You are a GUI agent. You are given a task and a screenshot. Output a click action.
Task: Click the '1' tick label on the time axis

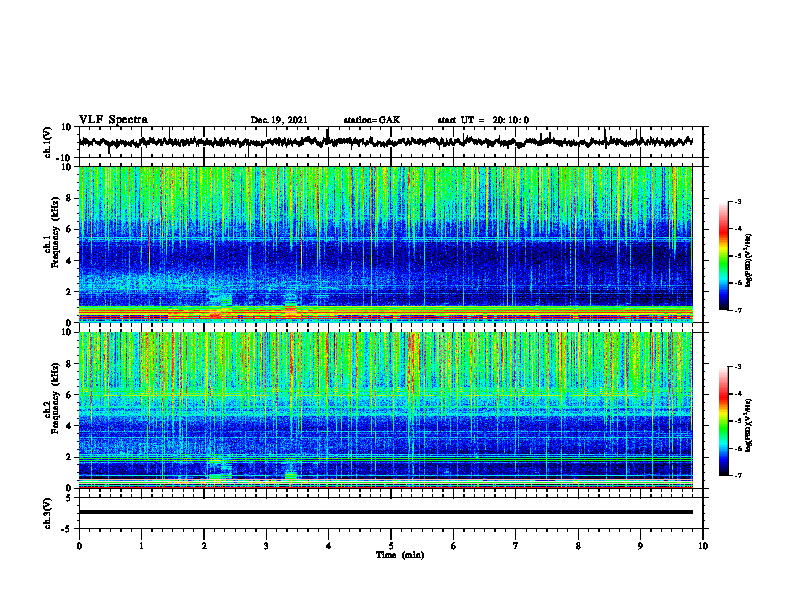(x=141, y=546)
